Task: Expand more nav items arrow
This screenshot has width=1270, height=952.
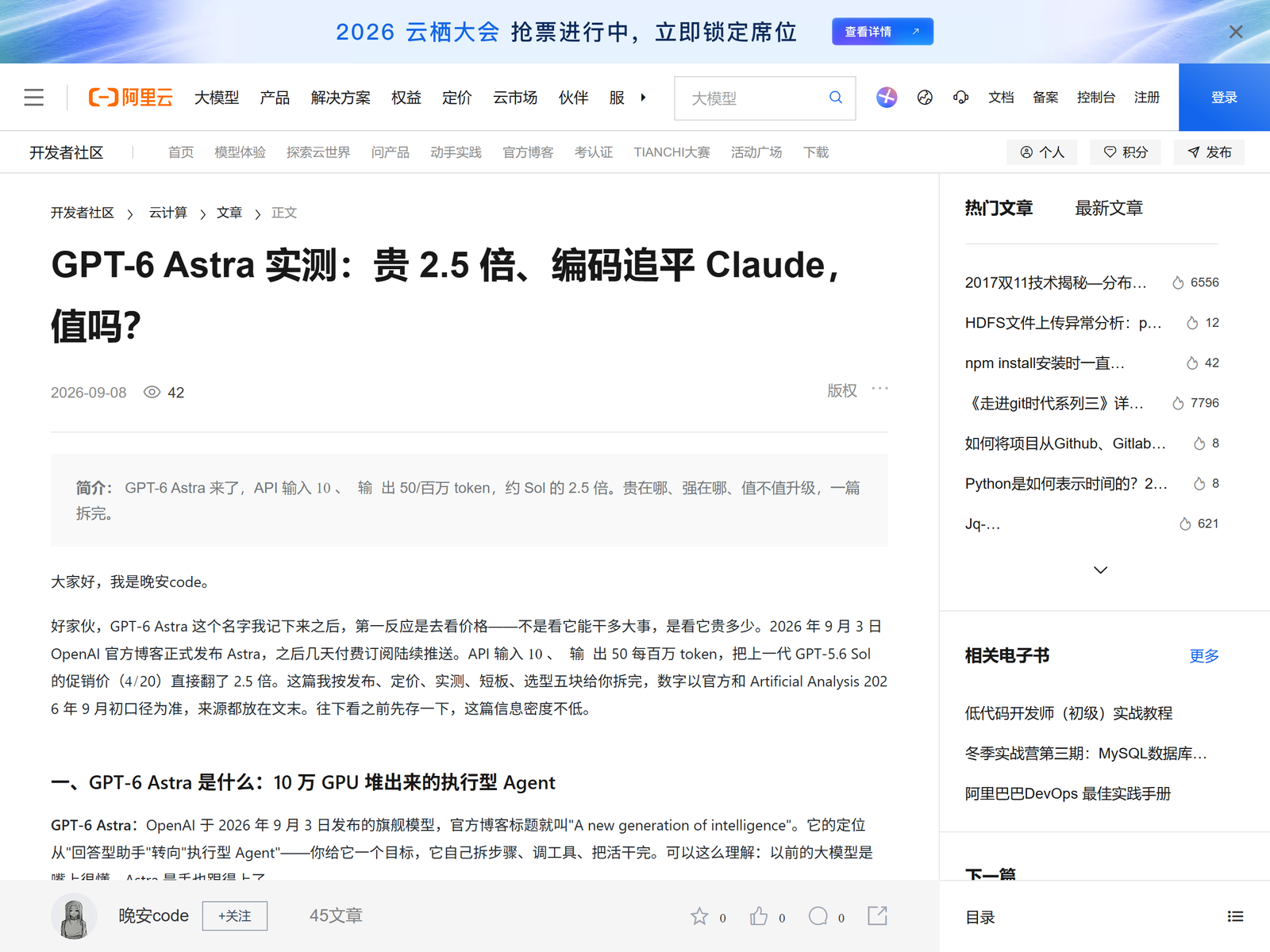Action: point(643,98)
